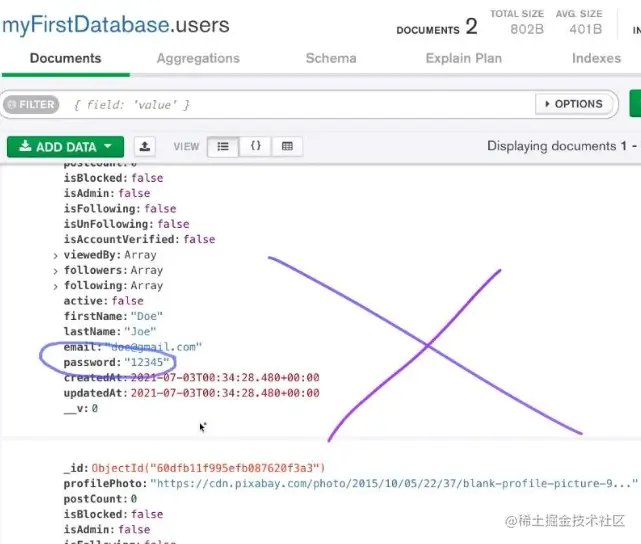Switch to table view icon
The width and height of the screenshot is (641, 544).
click(287, 146)
